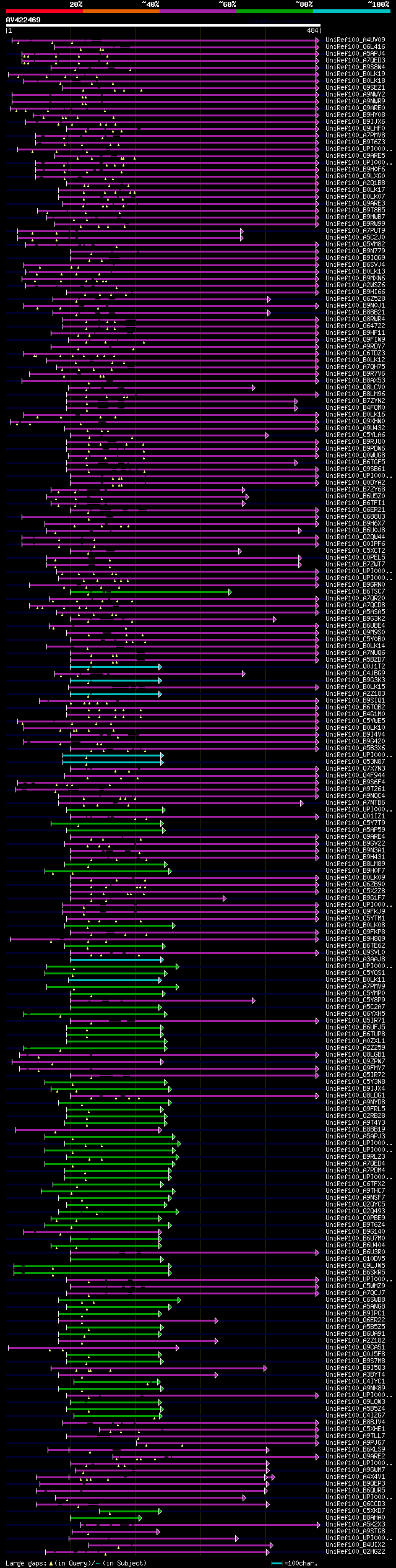396x1568 pixels.
Task: Select the UniRef100_Q53N87 label
Action: tap(355, 762)
